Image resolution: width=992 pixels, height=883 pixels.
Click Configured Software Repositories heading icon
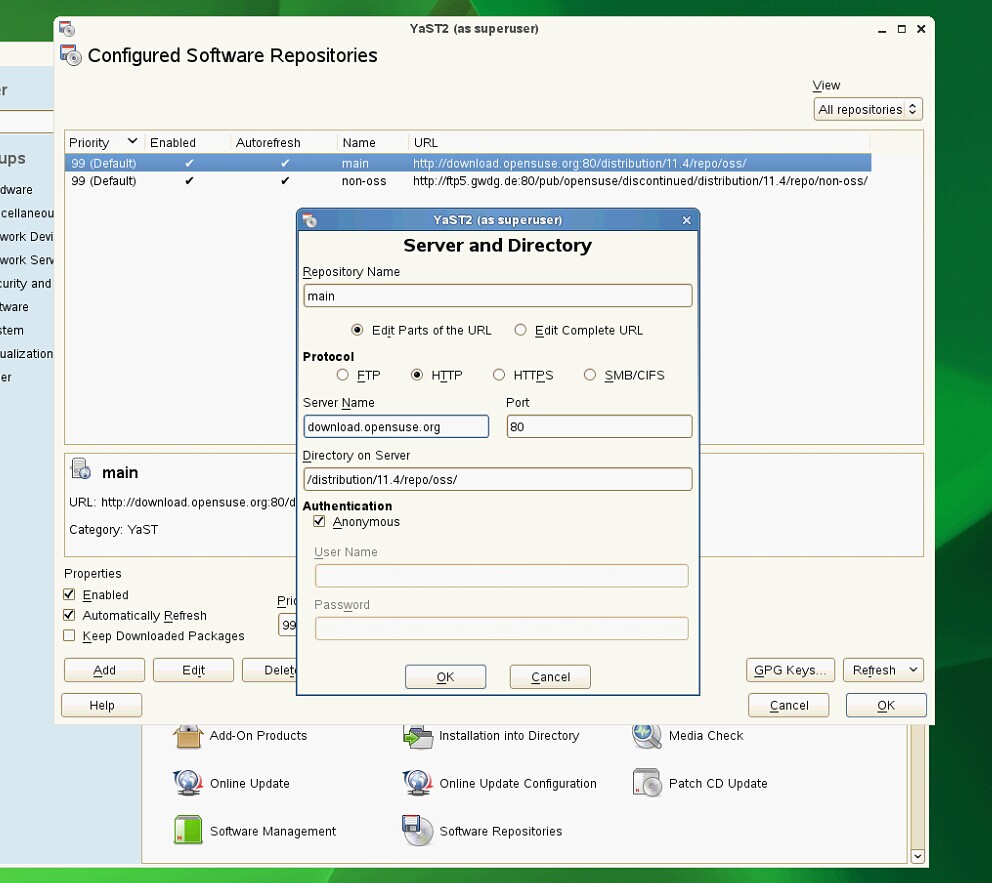tap(71, 55)
